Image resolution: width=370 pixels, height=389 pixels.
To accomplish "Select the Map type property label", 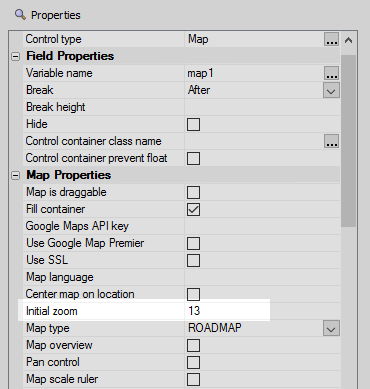I will [48, 328].
